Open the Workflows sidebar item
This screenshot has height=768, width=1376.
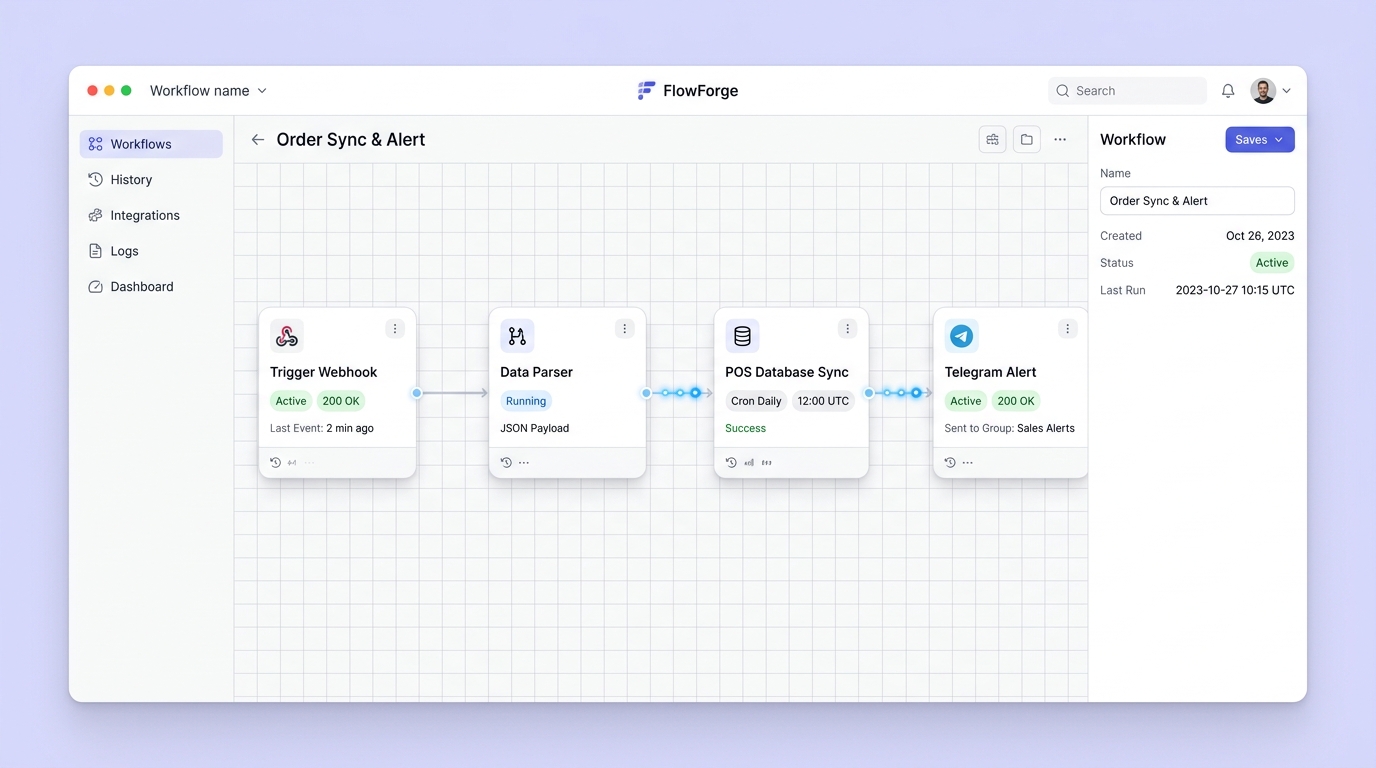click(x=151, y=144)
